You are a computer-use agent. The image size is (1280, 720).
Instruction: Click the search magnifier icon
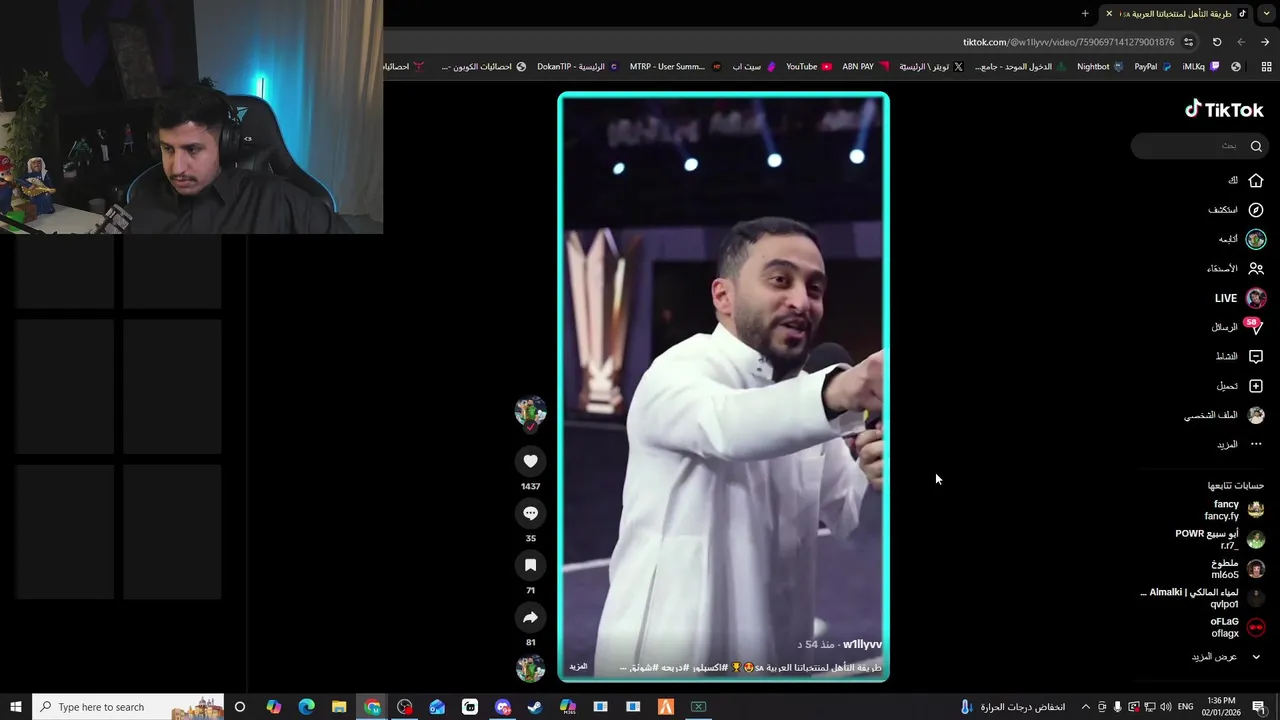coord(1256,146)
